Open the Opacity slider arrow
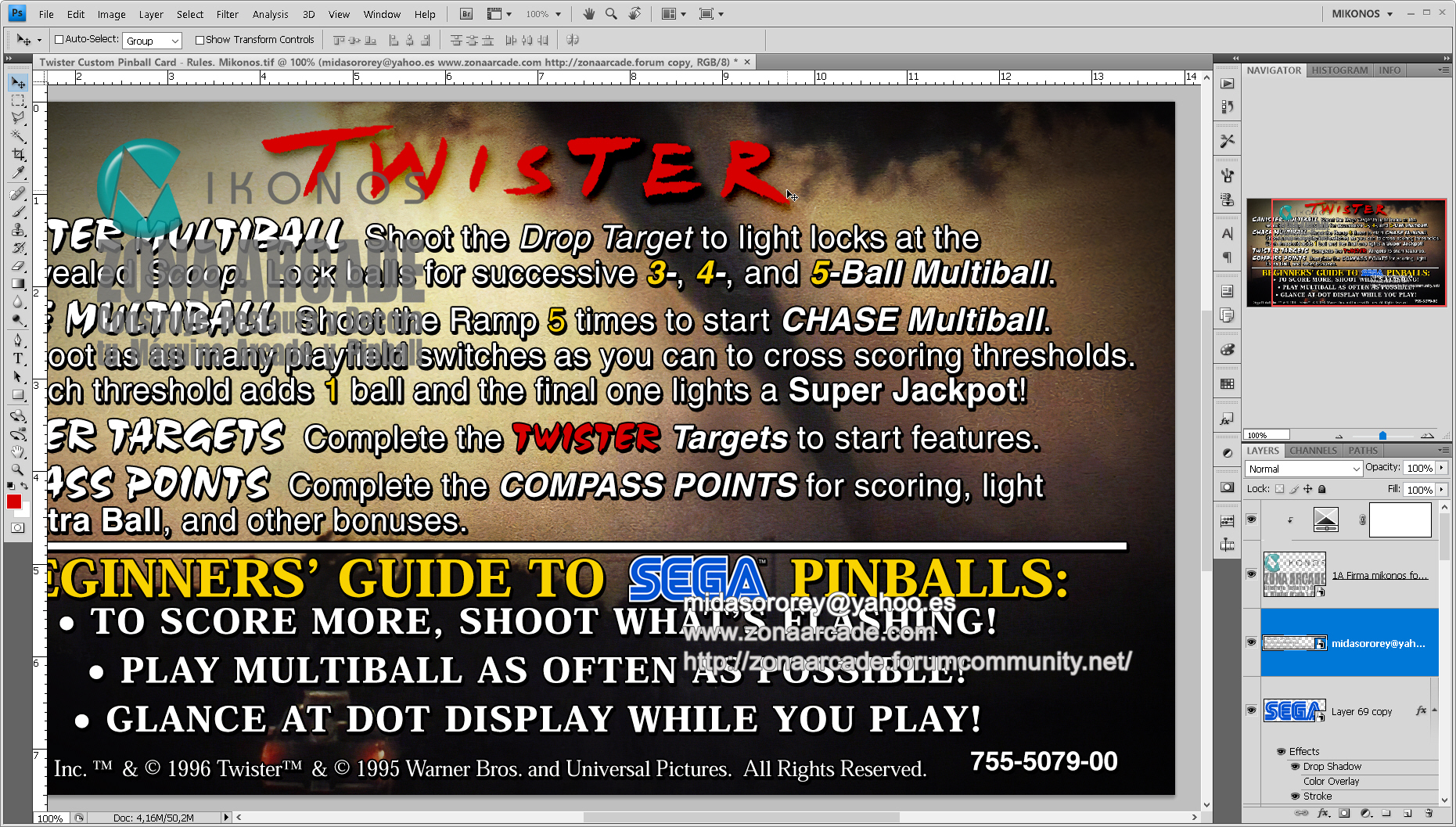Viewport: 1456px width, 827px height. tap(1442, 468)
